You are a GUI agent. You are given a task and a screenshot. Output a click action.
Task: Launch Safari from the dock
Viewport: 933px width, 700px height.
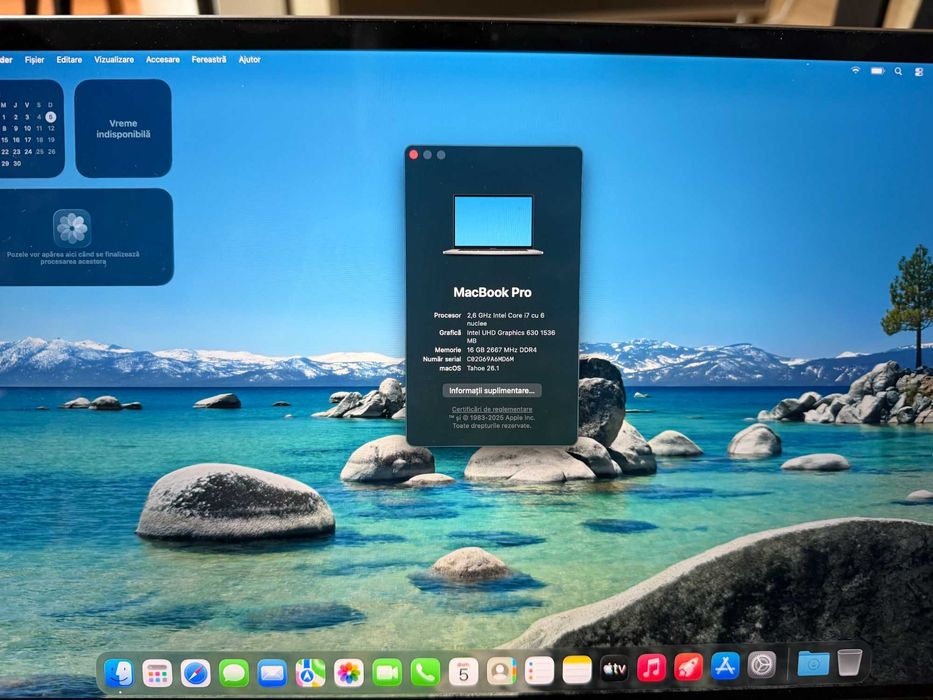coord(196,674)
